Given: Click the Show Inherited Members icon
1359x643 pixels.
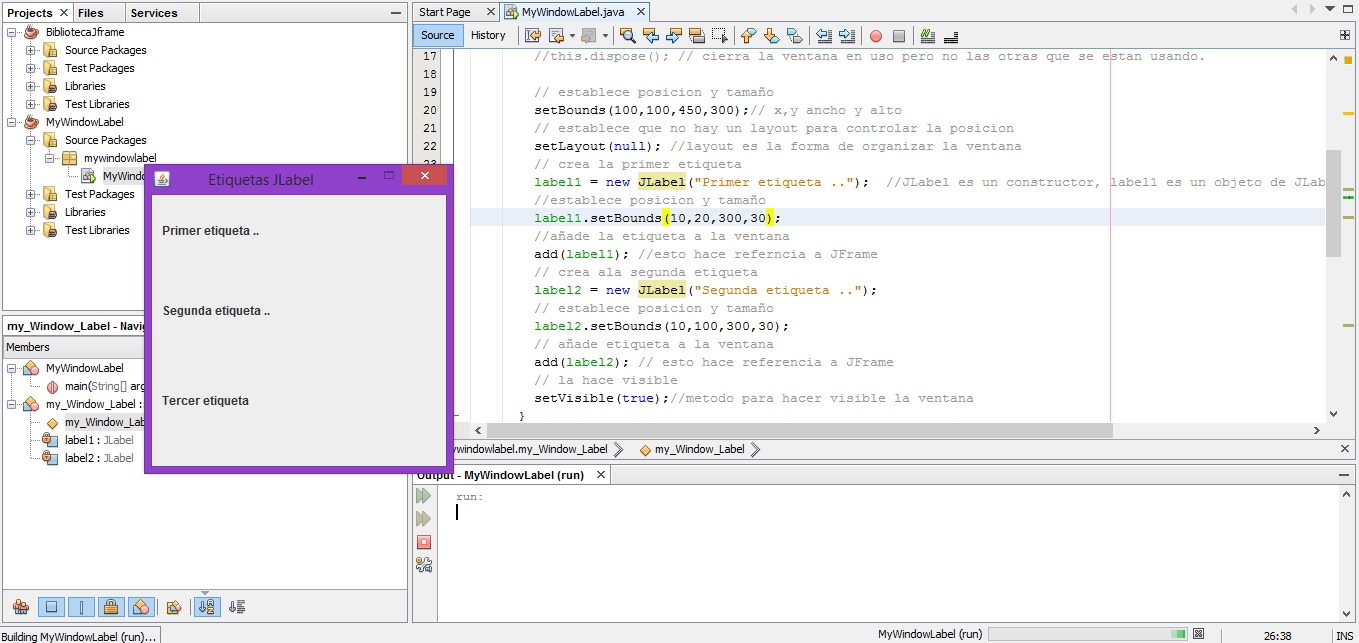Looking at the screenshot, I should coord(20,607).
